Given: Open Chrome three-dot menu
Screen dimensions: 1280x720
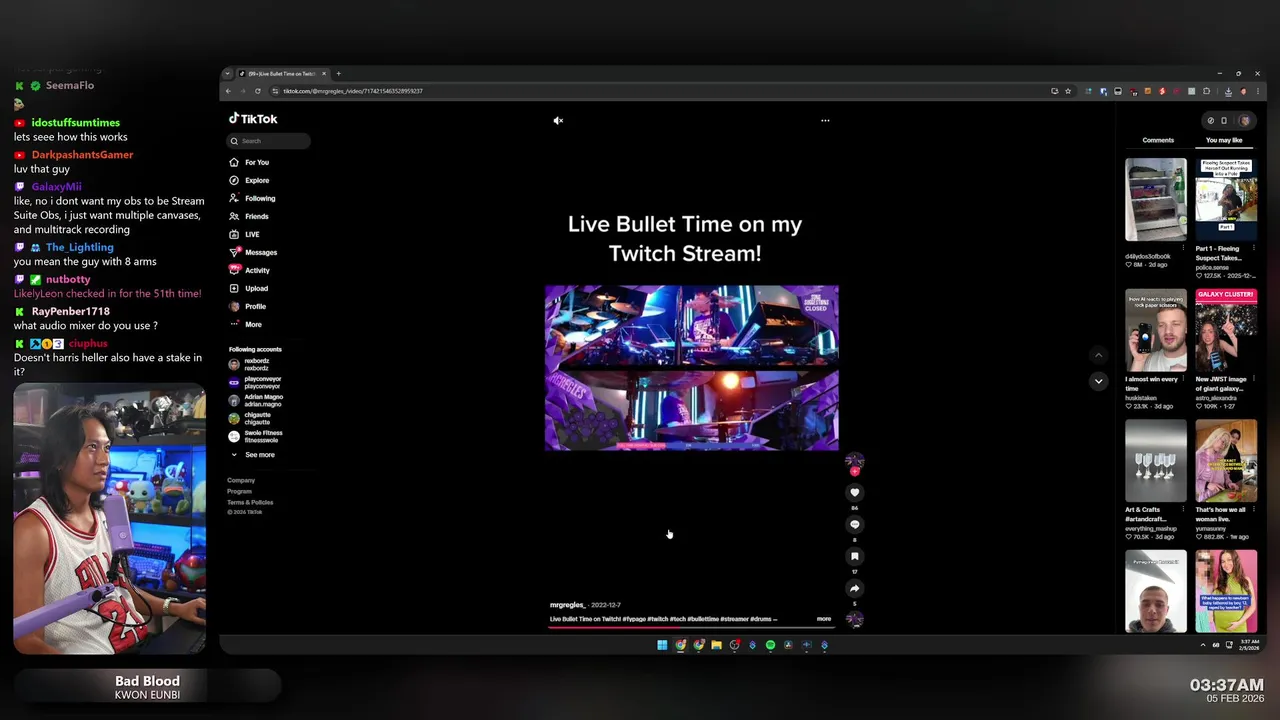Looking at the screenshot, I should [1257, 91].
